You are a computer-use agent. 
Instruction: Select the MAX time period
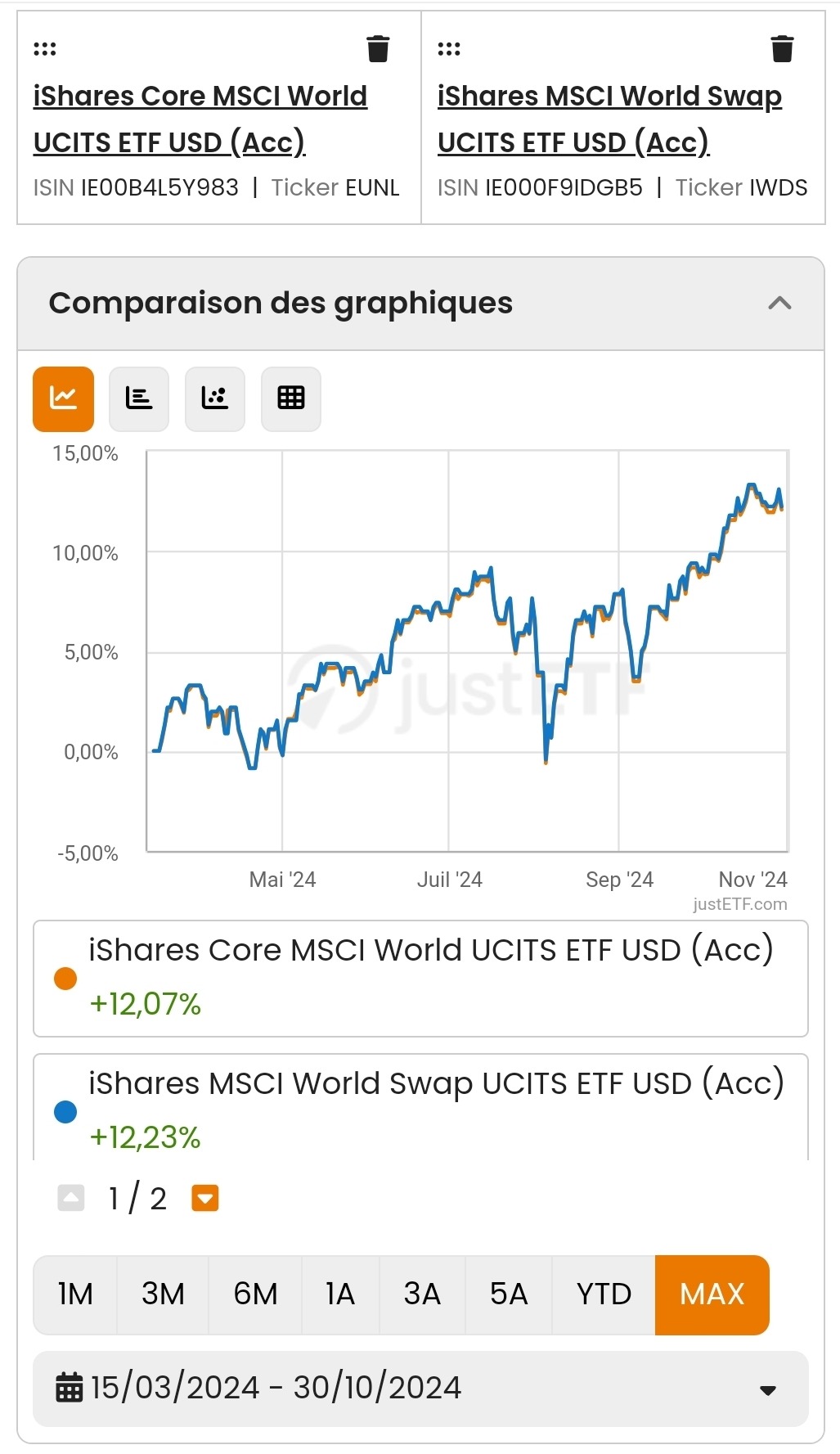pos(712,1294)
